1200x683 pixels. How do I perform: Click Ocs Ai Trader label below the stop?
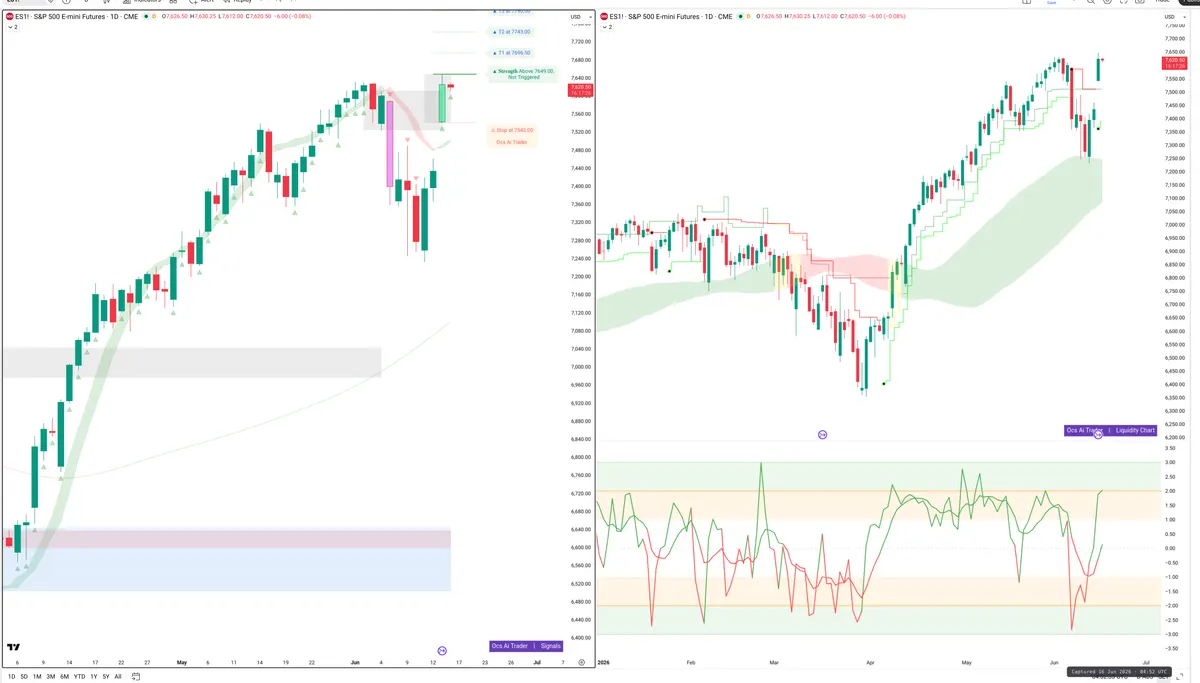click(512, 142)
